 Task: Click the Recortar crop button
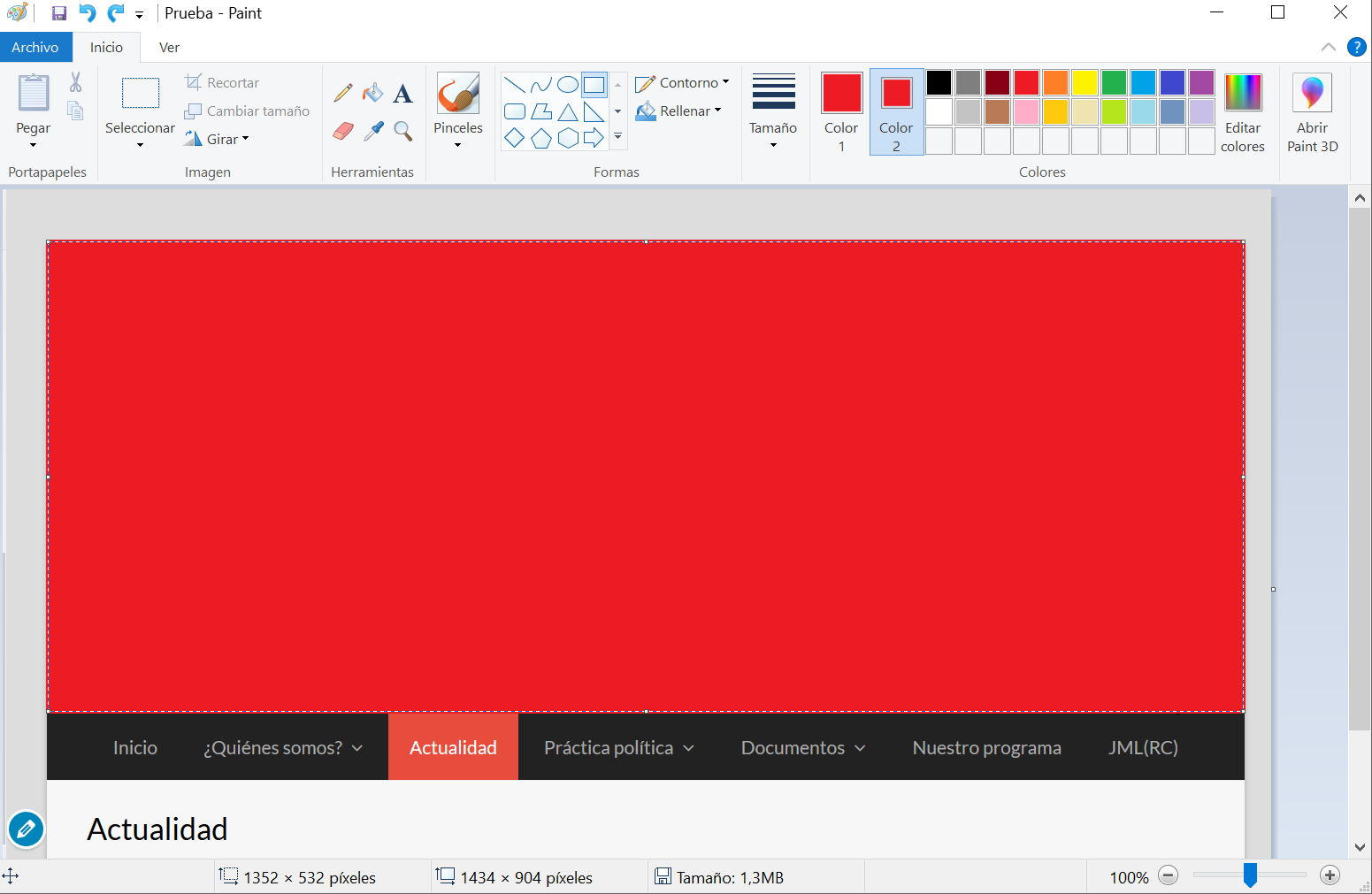coord(222,83)
